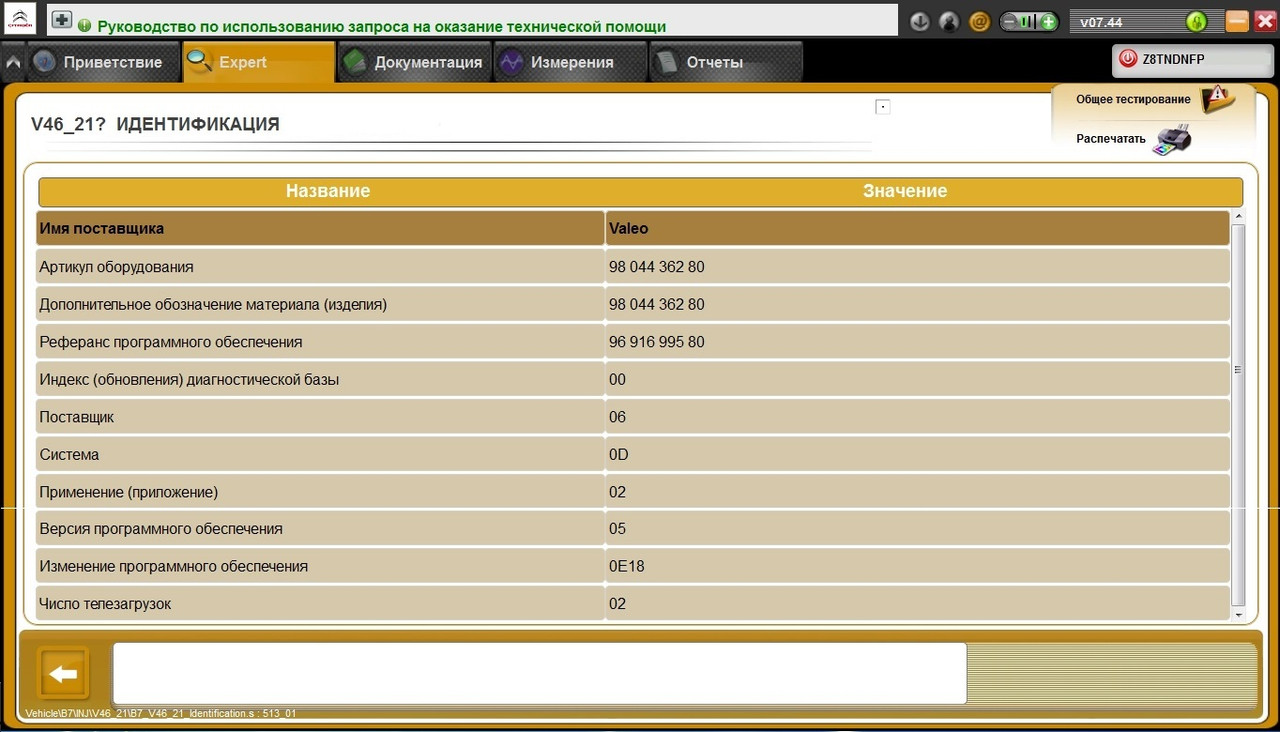Click the plus icon beside the help text

(x=61, y=19)
